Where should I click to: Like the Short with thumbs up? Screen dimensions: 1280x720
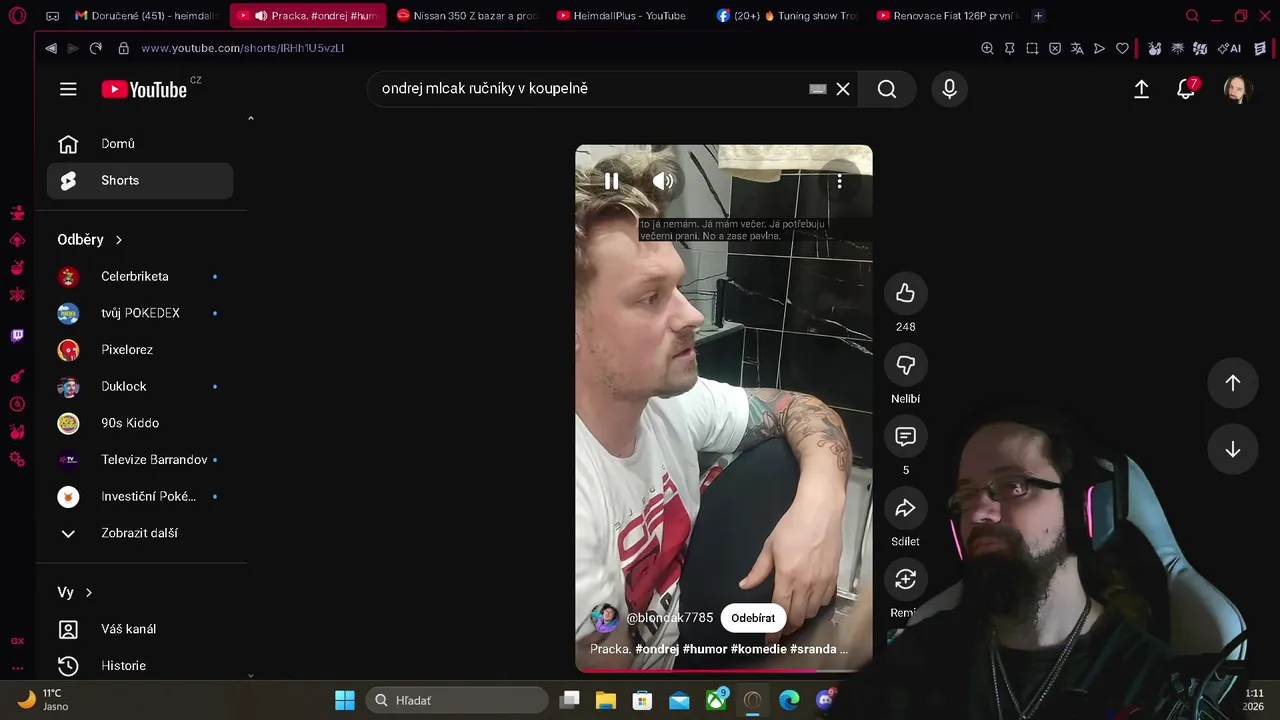pyautogui.click(x=905, y=293)
